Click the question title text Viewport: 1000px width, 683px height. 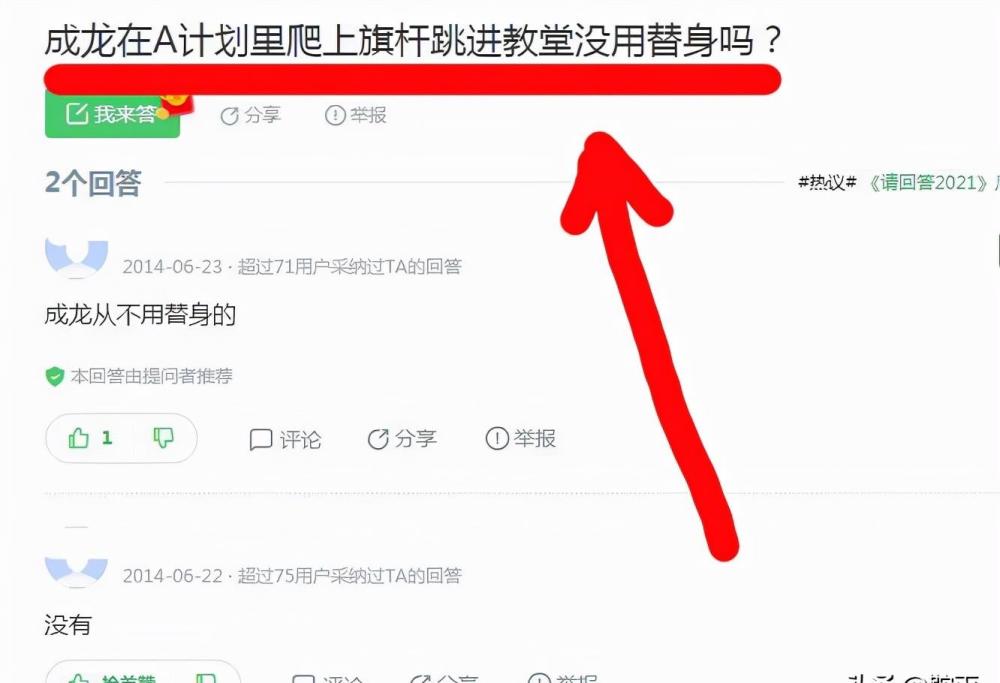pos(413,40)
